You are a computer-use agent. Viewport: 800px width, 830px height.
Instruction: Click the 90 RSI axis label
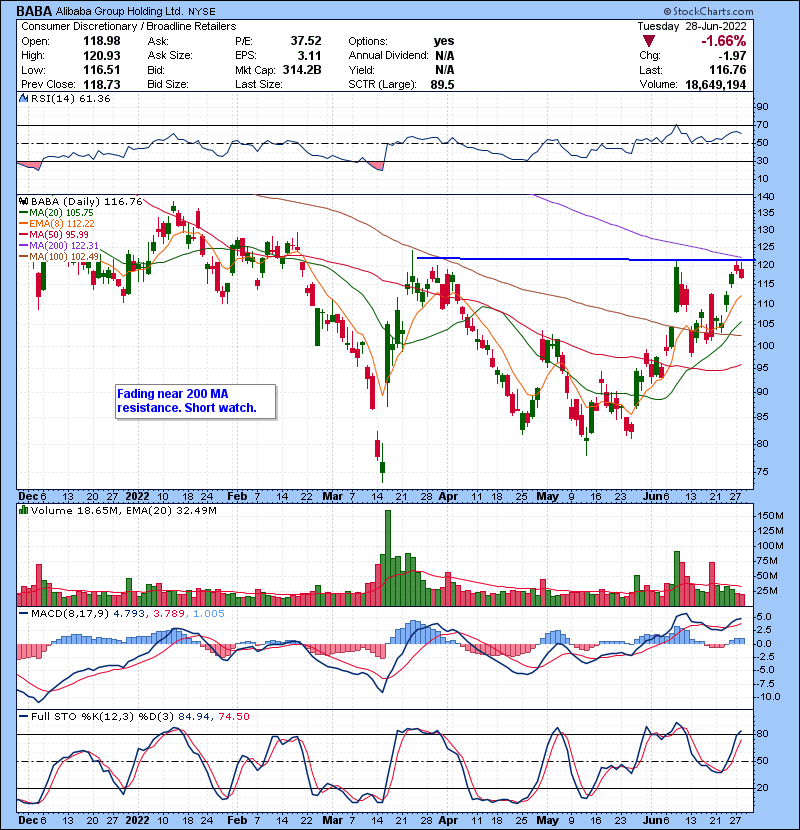[x=763, y=107]
